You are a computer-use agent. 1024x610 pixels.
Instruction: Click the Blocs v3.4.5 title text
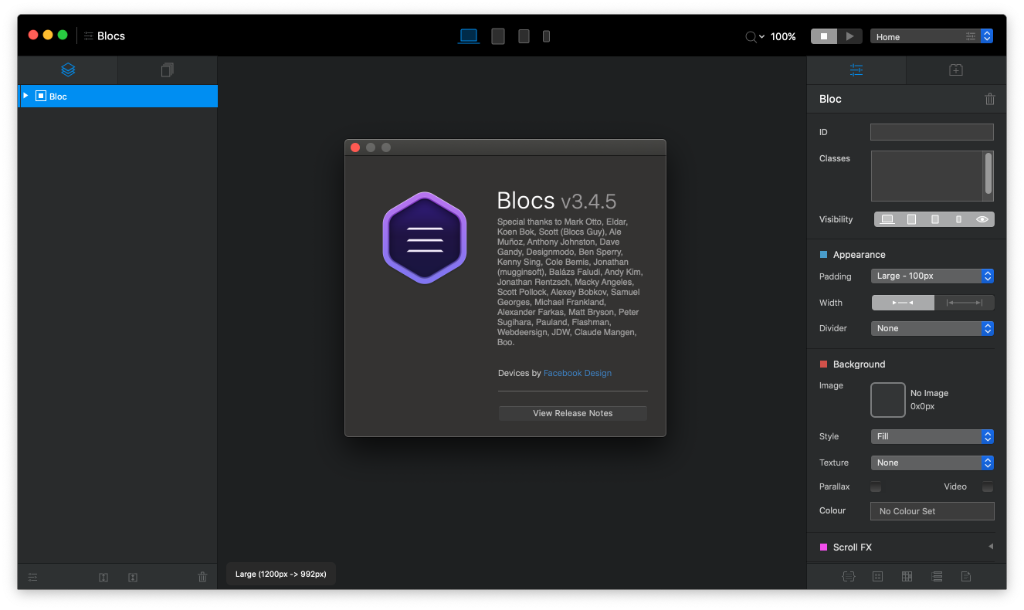[556, 201]
